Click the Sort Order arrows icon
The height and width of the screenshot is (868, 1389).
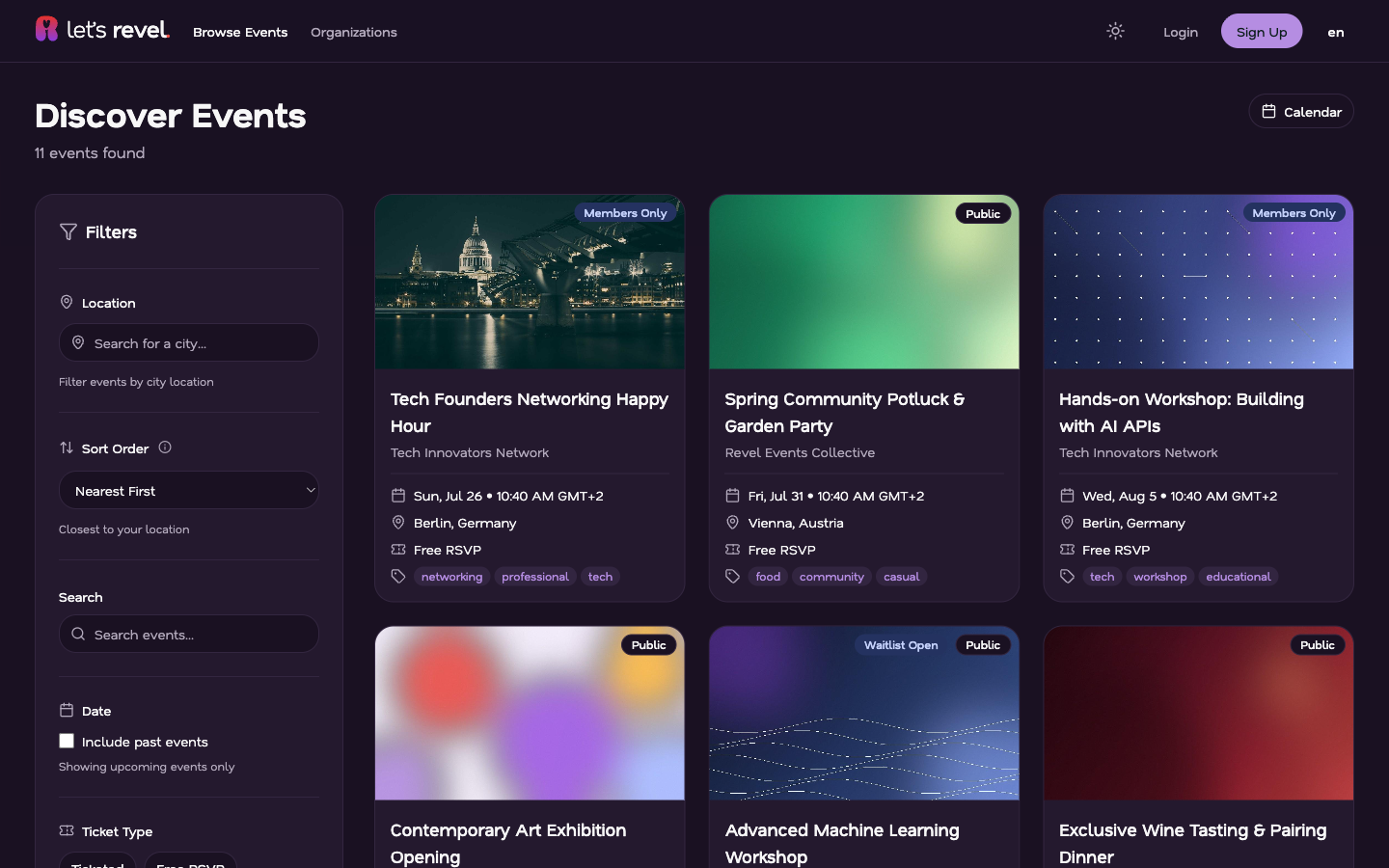tap(67, 448)
